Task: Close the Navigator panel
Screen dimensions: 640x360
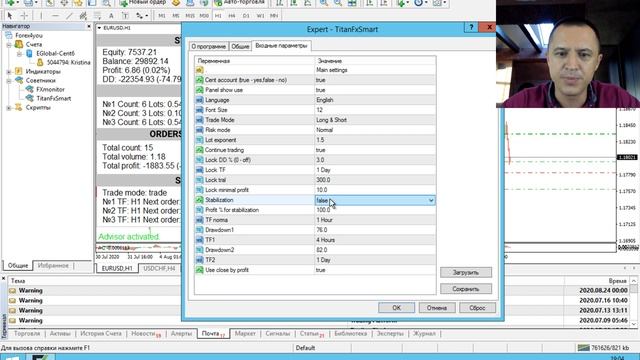Action: (89, 26)
